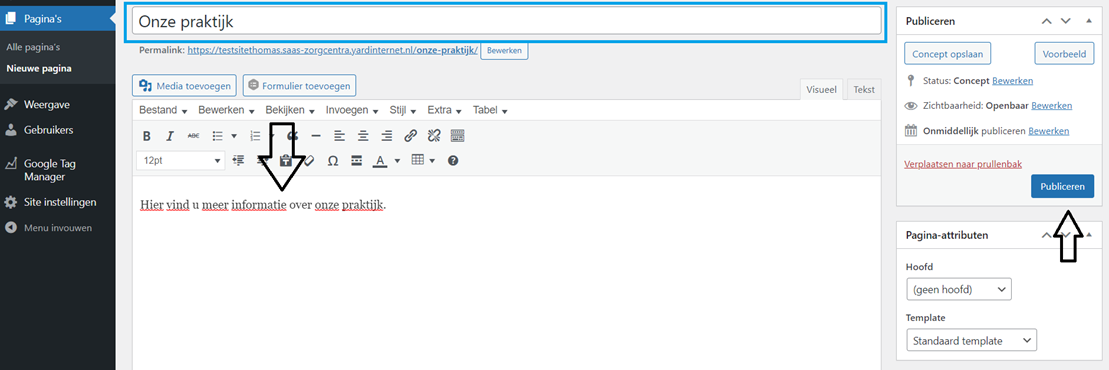
Task: Click Verplaatsen naar prullenbak link
Action: pos(963,163)
